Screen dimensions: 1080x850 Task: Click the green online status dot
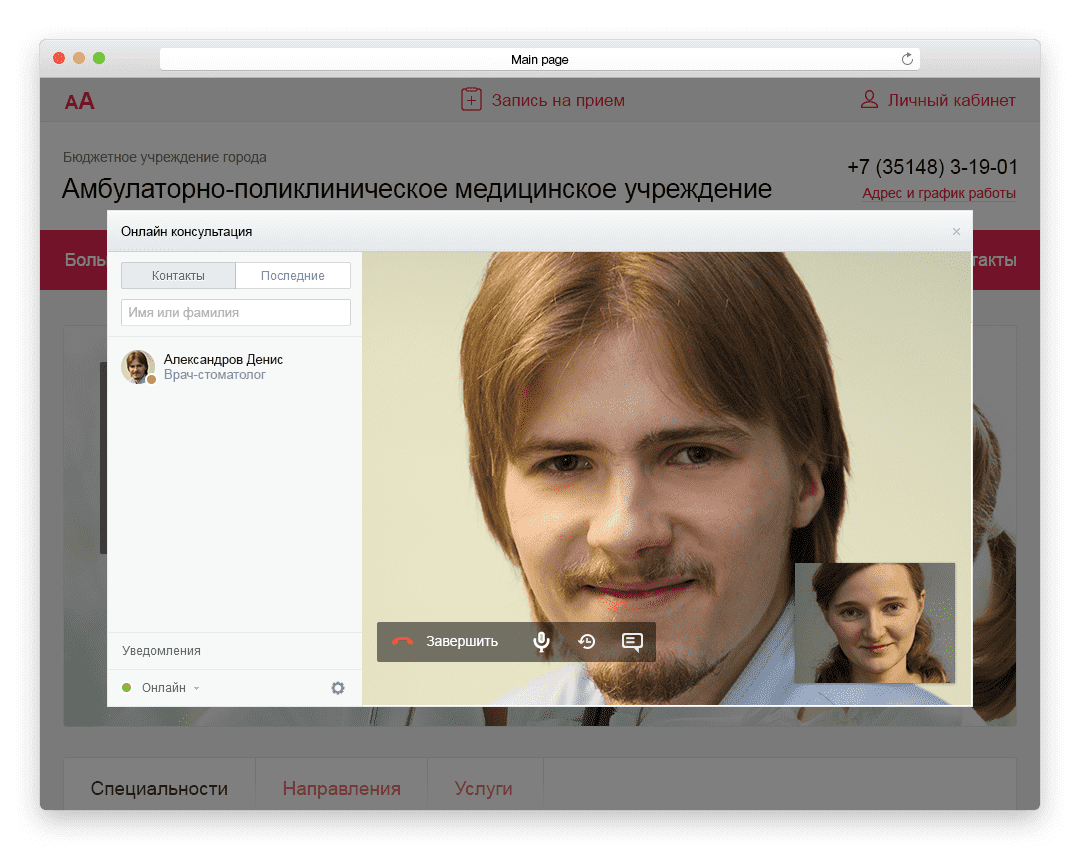click(127, 687)
